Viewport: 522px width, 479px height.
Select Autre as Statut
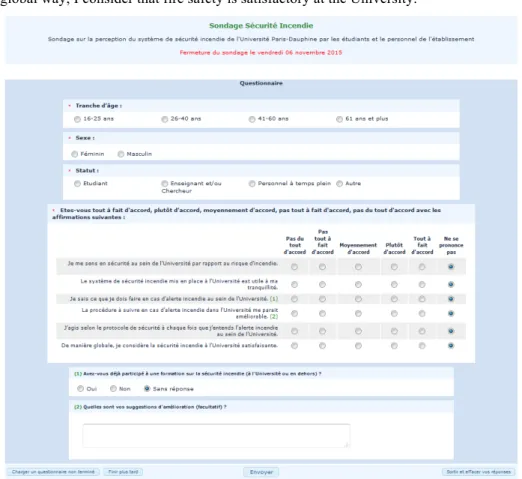click(339, 184)
